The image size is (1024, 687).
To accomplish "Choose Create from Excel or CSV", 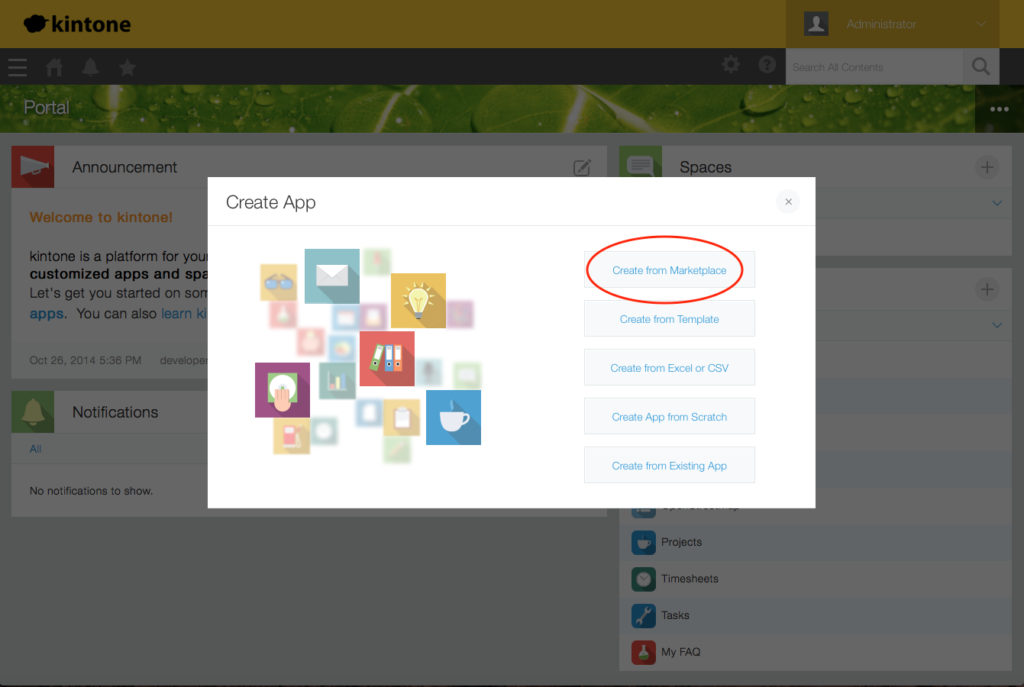I will (669, 368).
